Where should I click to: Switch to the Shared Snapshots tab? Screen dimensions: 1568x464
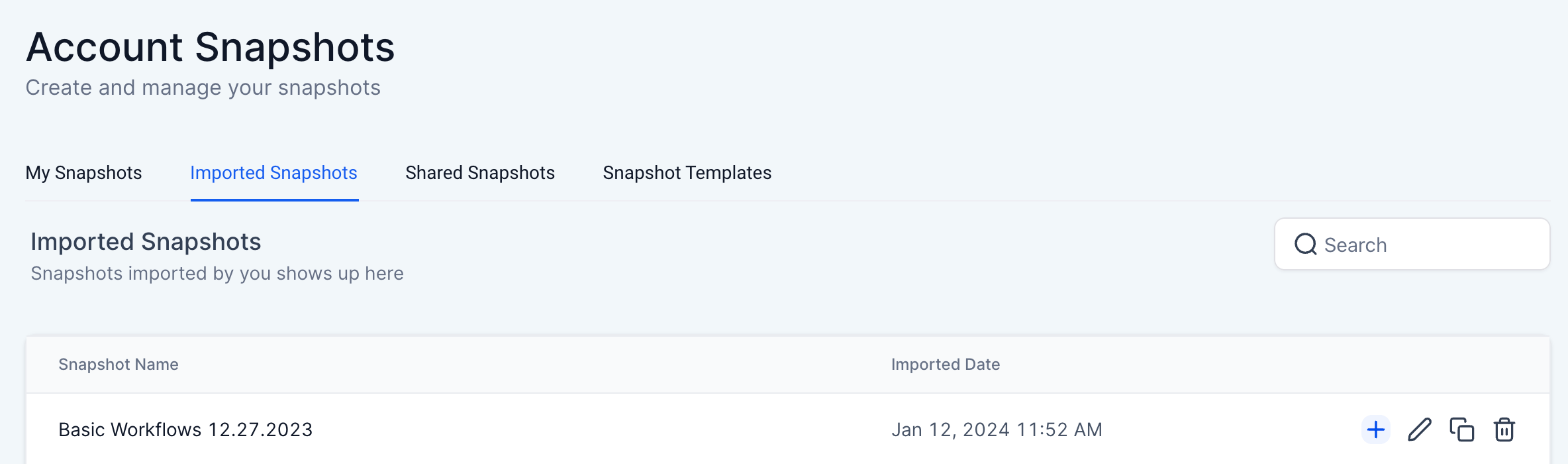tap(480, 173)
